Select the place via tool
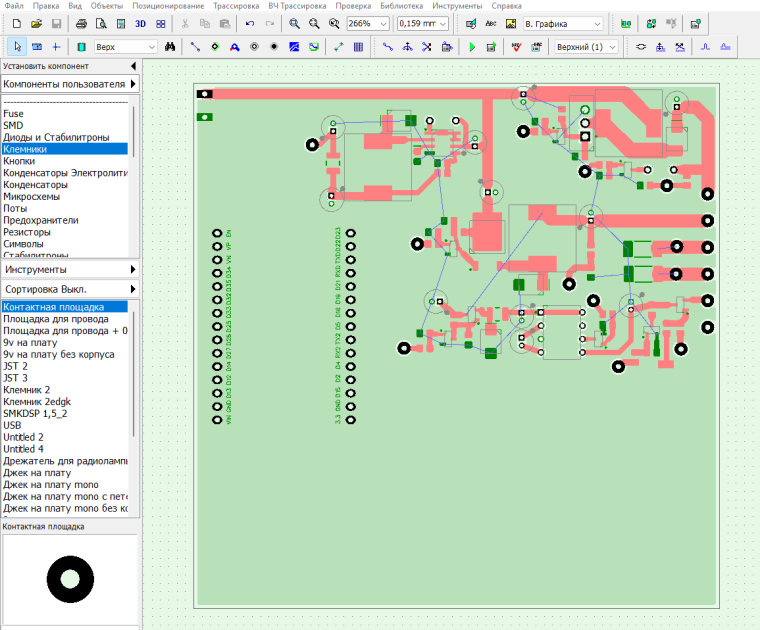760x630 pixels. point(215,47)
